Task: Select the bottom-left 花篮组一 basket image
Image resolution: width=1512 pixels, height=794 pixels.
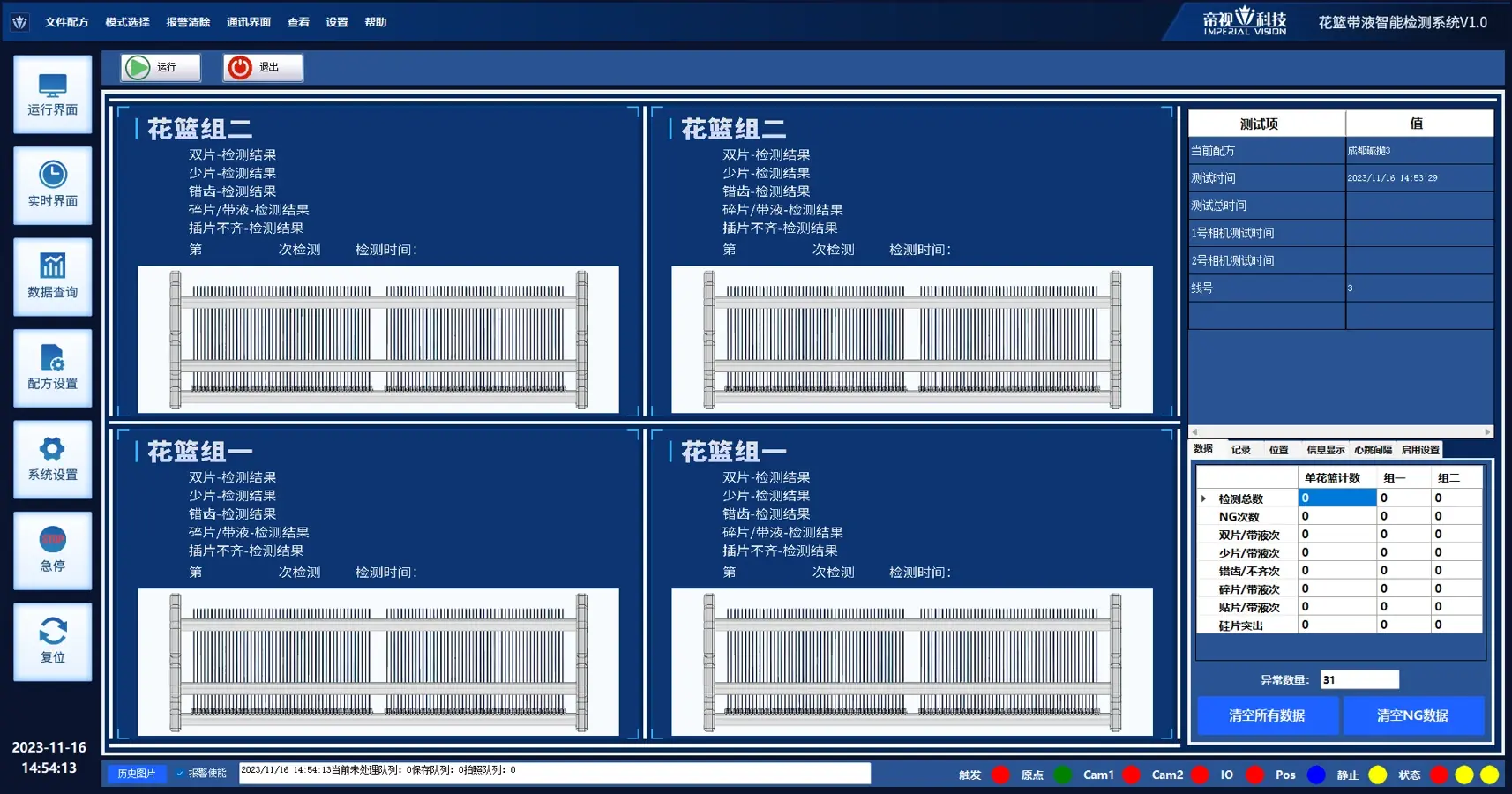Action: click(378, 662)
